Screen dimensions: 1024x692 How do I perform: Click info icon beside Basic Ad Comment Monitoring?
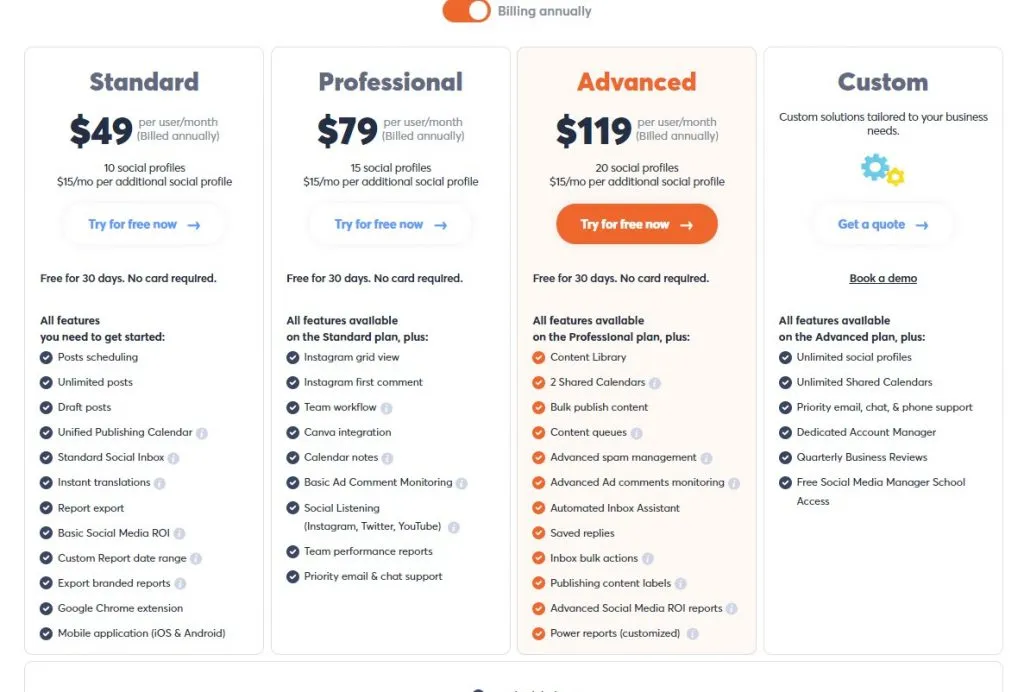click(x=462, y=483)
